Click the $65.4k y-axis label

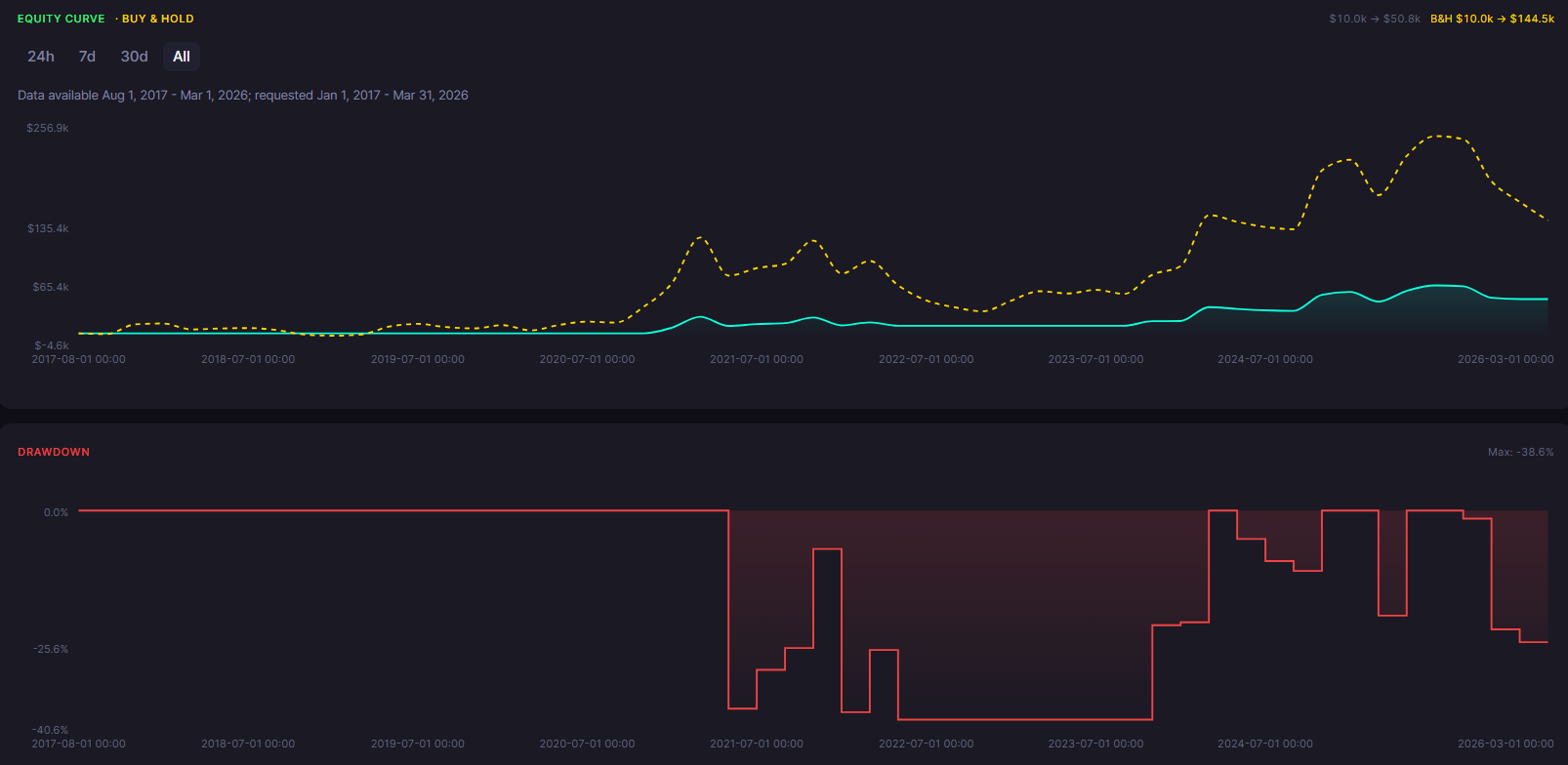51,287
